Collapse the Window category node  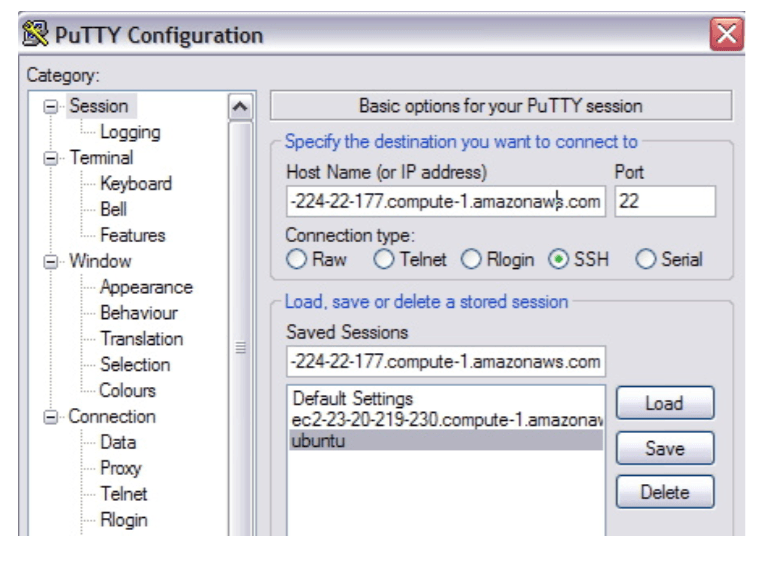(50, 262)
